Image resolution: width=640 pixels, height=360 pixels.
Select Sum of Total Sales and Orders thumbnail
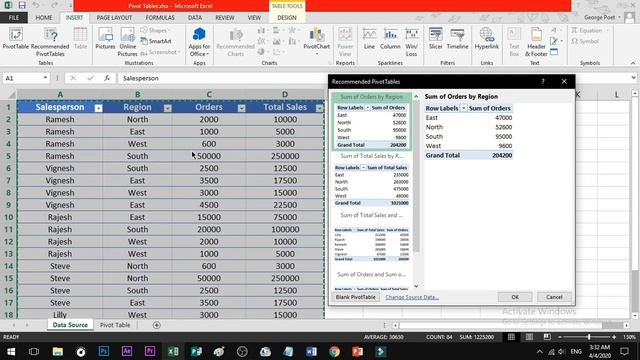[371, 238]
